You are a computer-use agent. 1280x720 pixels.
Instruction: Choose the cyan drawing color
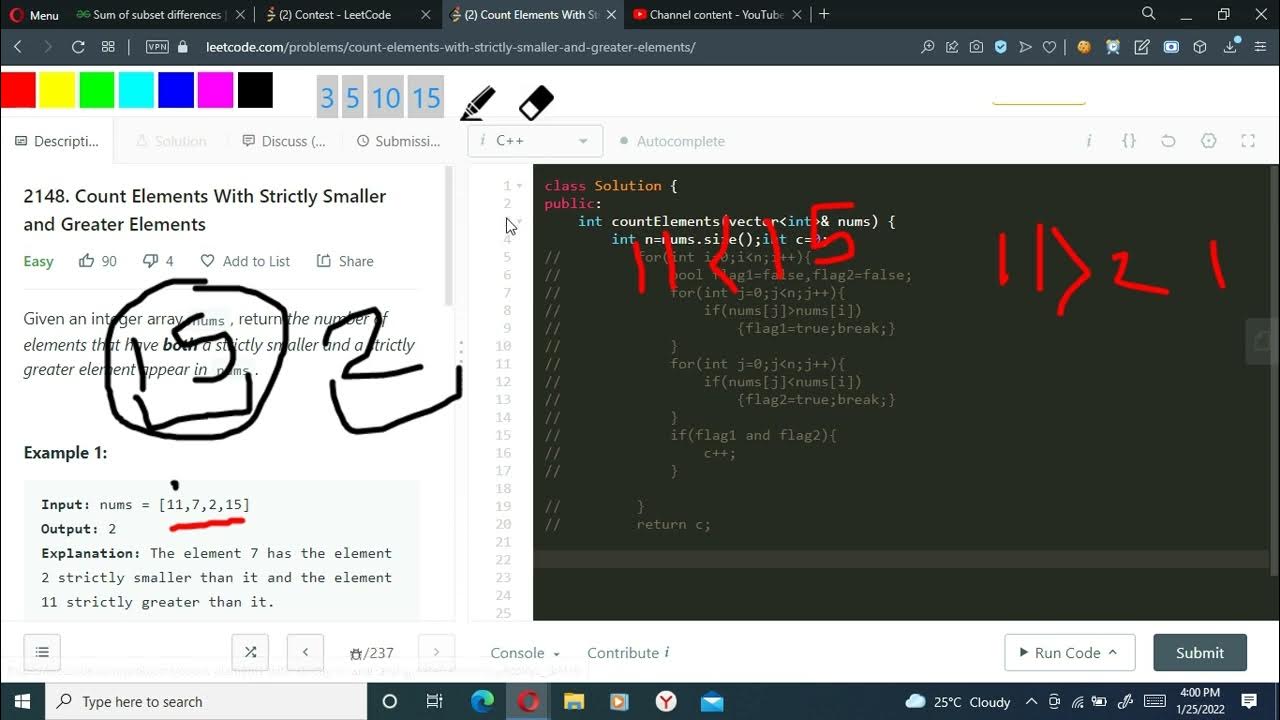point(136,90)
